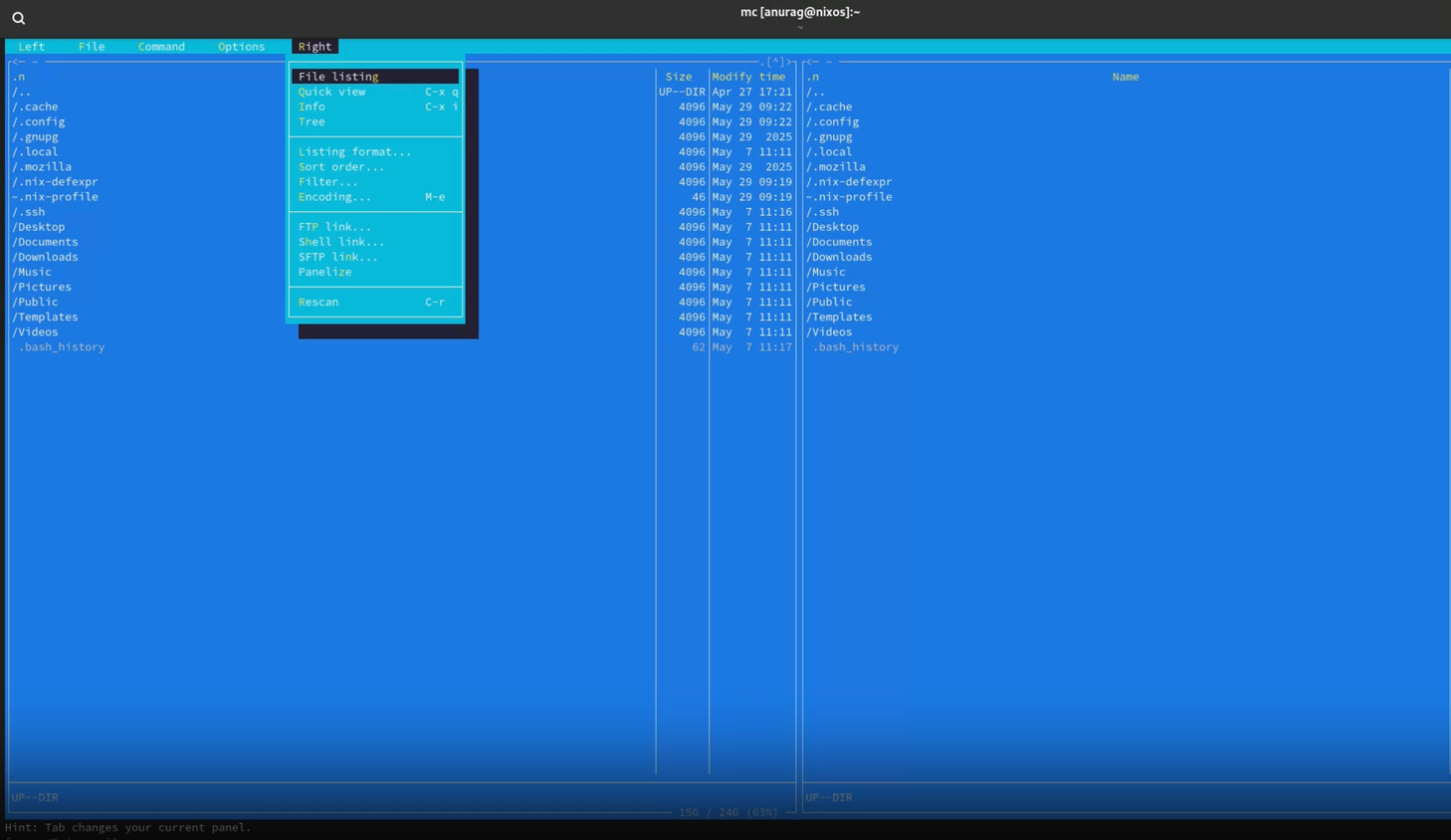
Task: Open the Command menu
Action: point(161,47)
